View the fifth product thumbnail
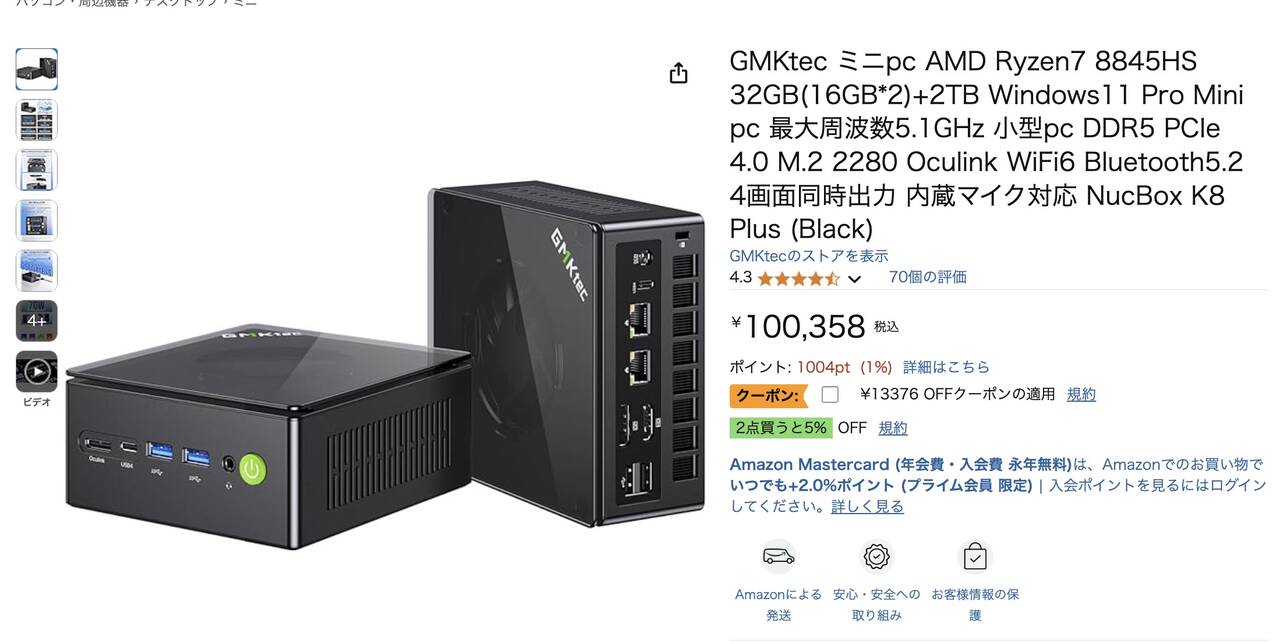The height and width of the screenshot is (644, 1280). click(x=37, y=270)
